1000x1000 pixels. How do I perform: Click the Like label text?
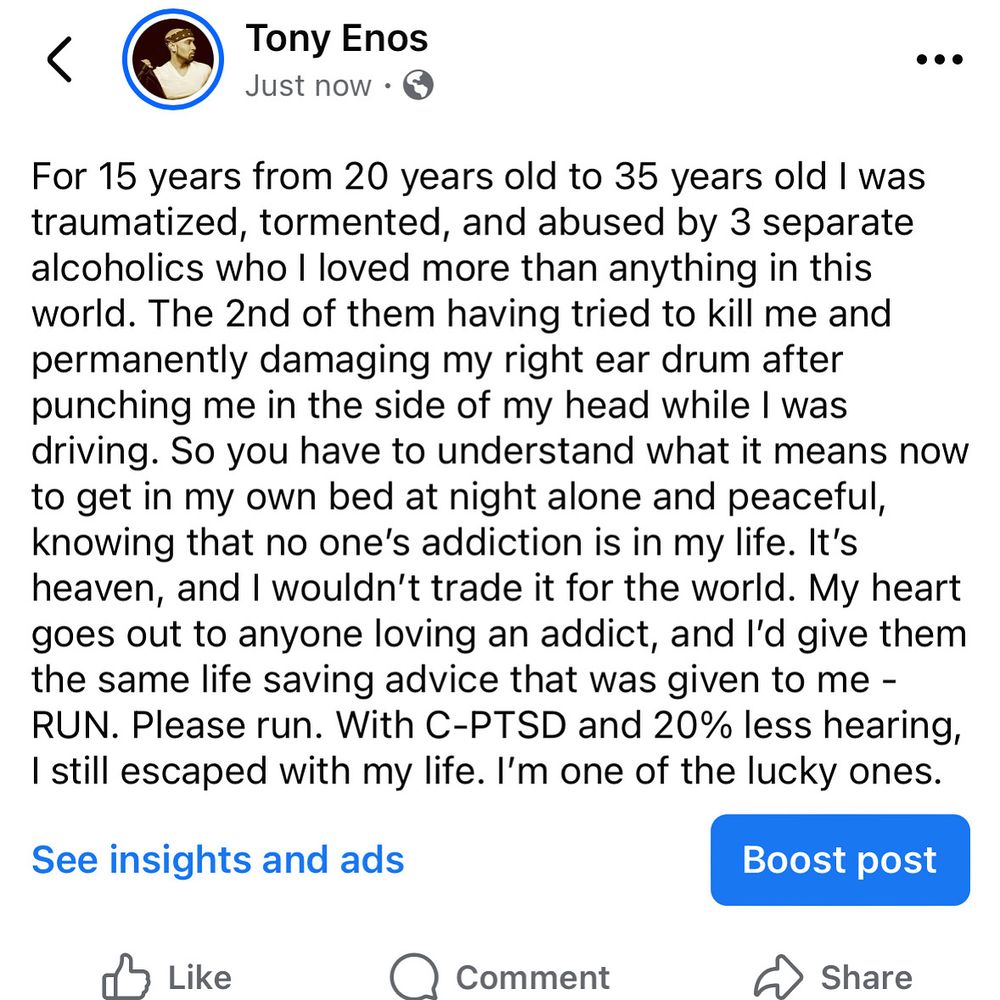[x=199, y=977]
